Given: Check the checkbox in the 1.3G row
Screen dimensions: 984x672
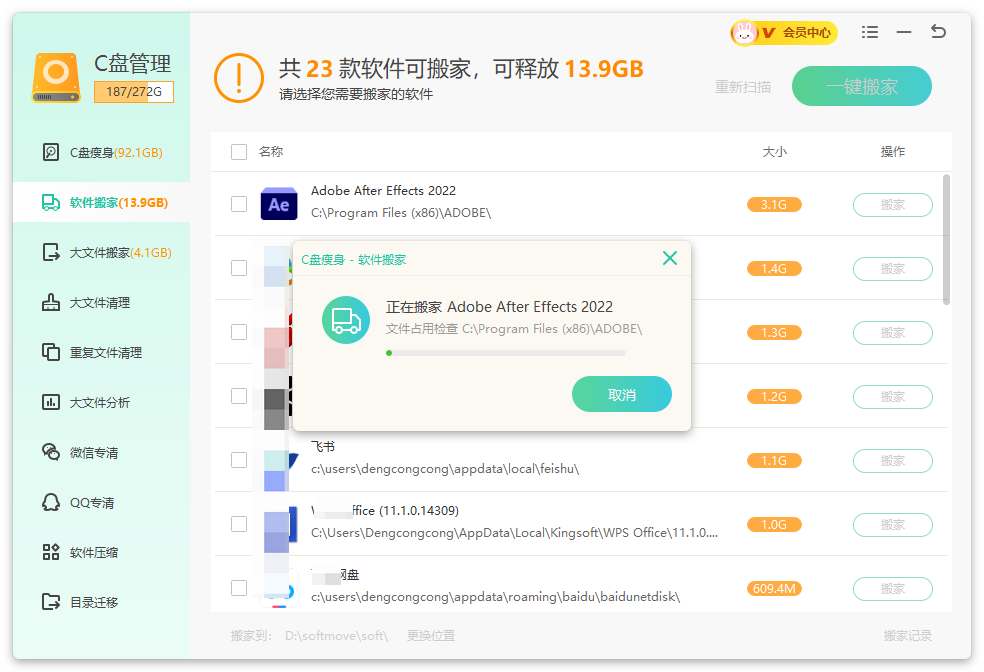Looking at the screenshot, I should click(239, 332).
